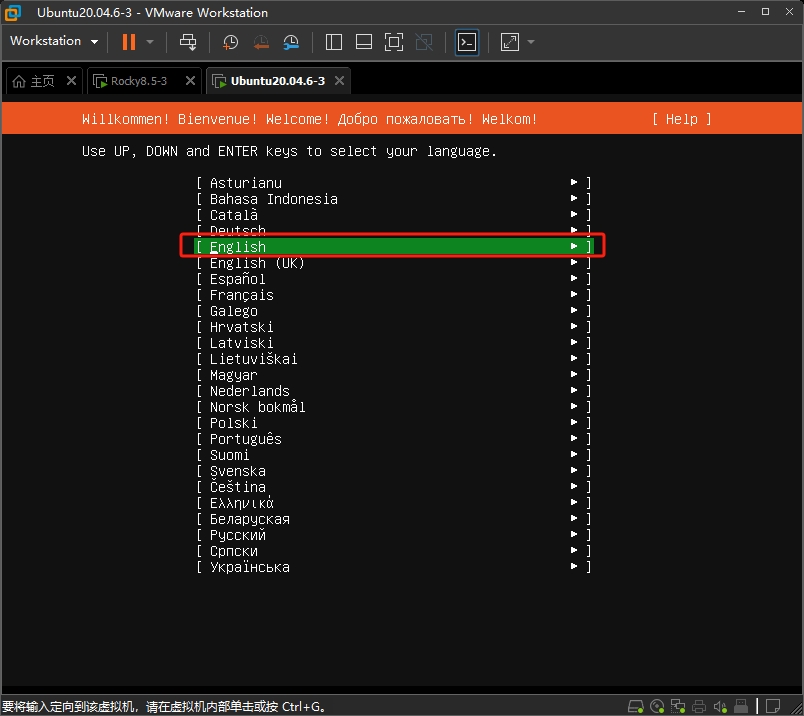Select Asturianu language

click(393, 183)
